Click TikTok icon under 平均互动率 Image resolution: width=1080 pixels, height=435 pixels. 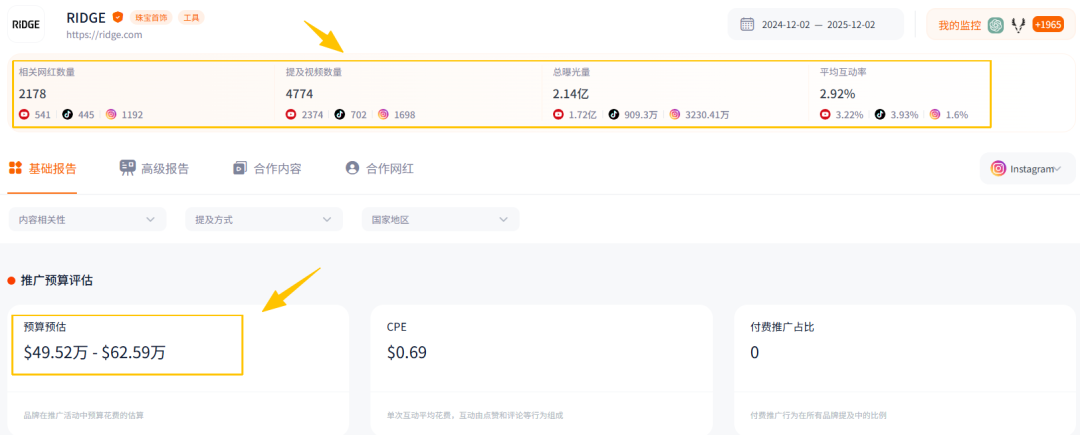880,115
